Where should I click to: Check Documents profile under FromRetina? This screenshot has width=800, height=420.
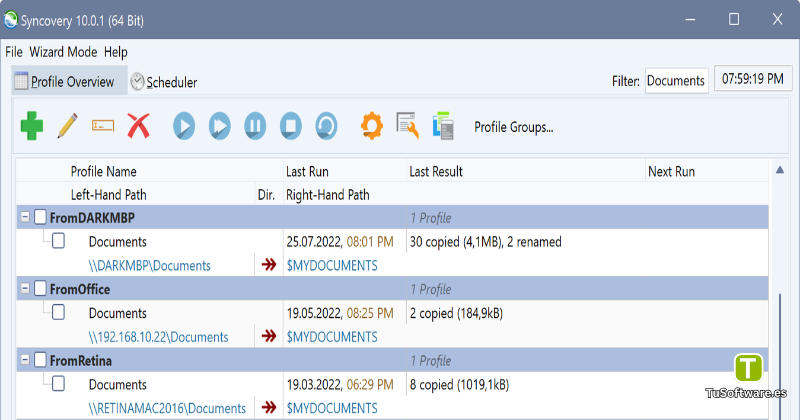59,384
